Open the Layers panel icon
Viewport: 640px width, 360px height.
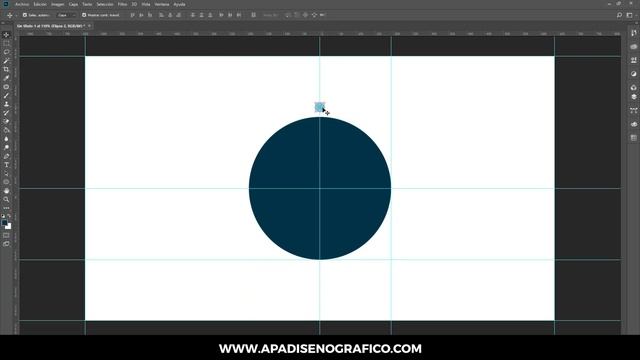tap(633, 97)
